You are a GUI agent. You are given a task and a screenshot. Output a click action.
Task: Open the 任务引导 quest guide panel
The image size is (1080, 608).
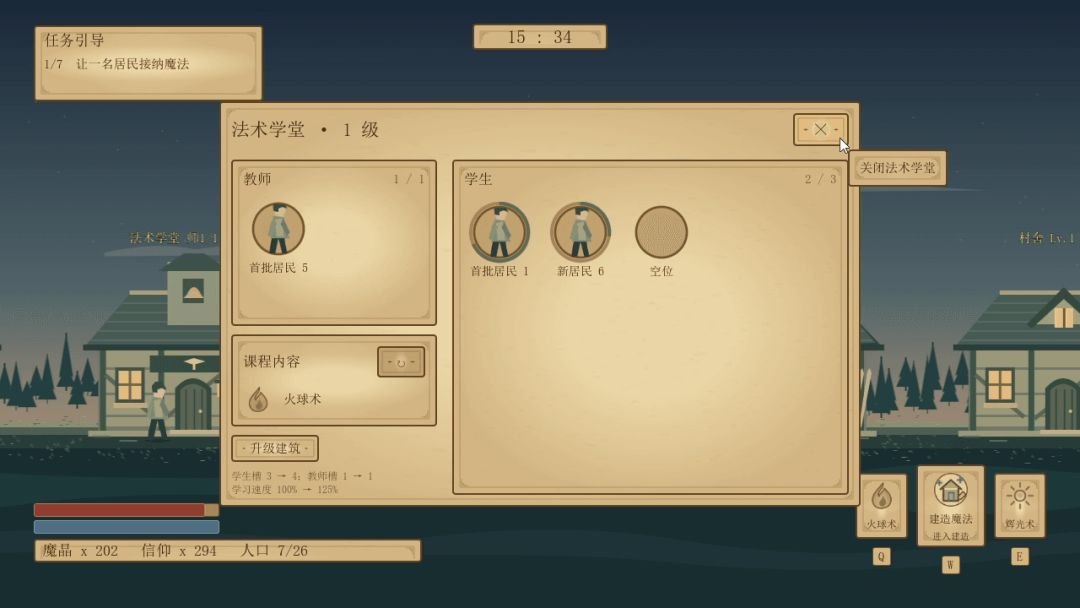[x=149, y=63]
